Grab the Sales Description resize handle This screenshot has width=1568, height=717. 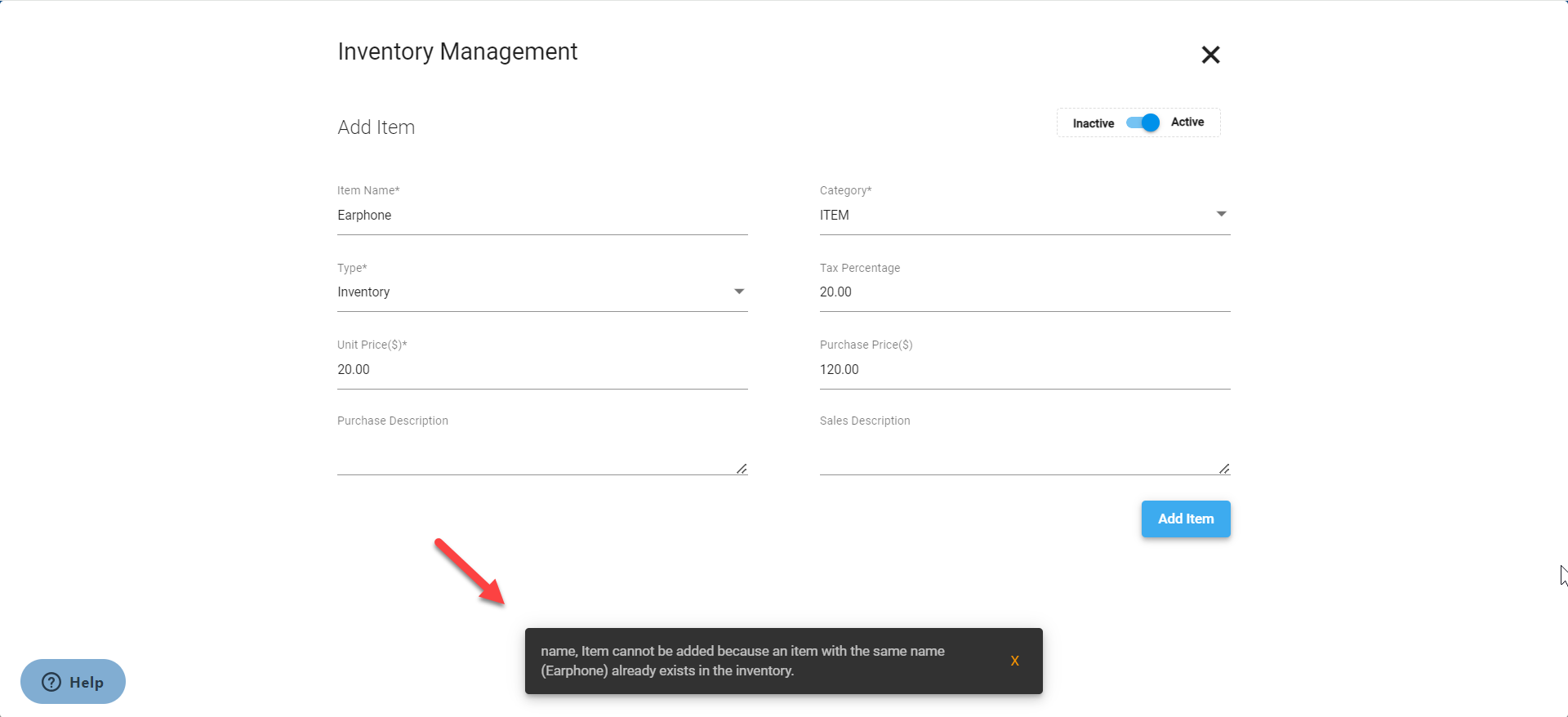click(x=1224, y=469)
